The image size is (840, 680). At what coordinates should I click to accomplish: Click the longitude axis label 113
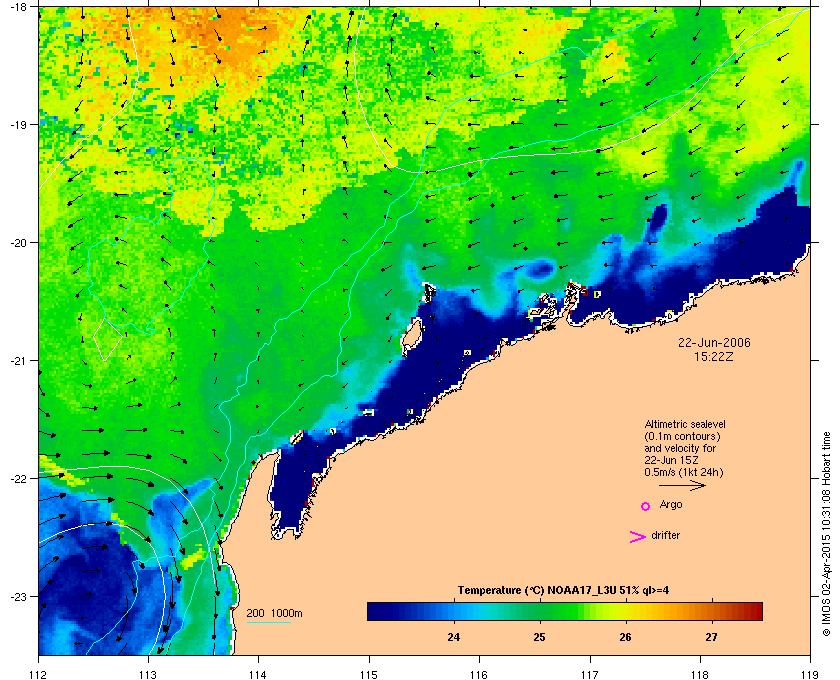148,675
